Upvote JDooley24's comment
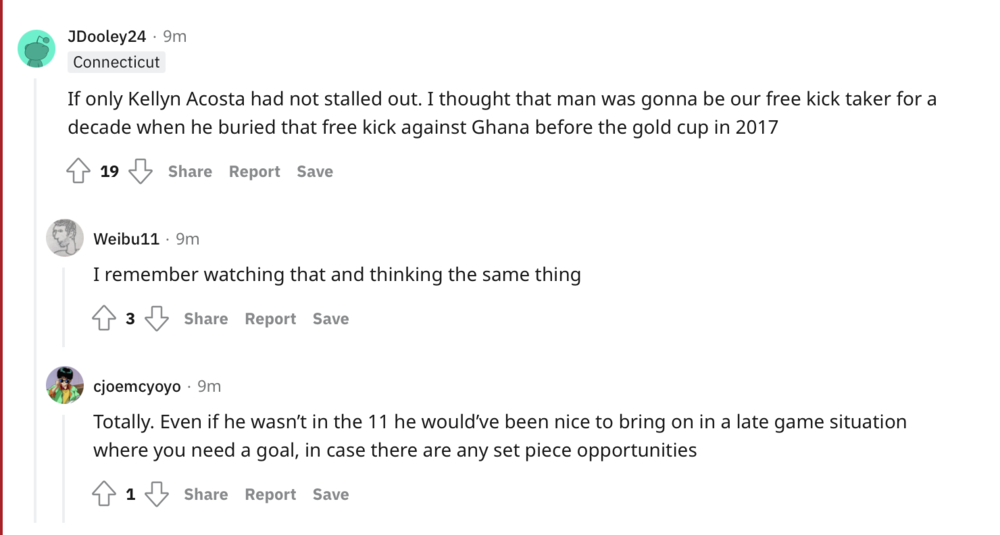The image size is (1000, 535). 78,172
